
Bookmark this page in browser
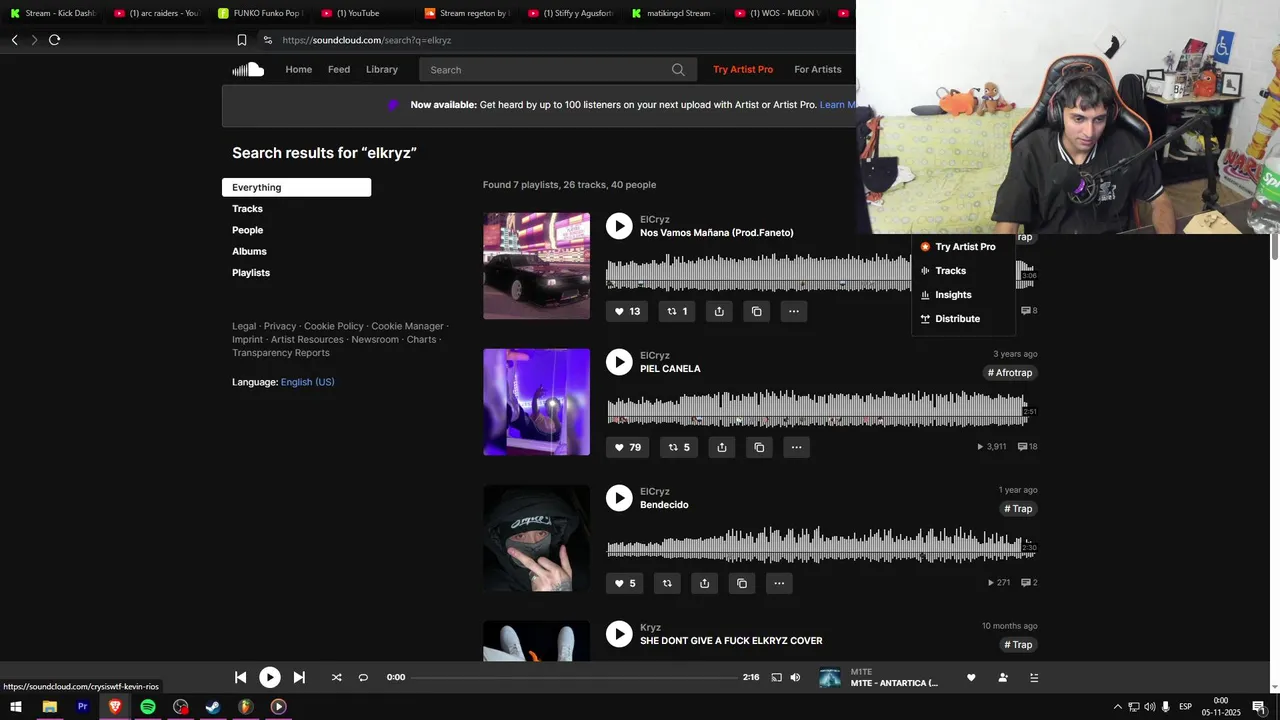pos(242,40)
